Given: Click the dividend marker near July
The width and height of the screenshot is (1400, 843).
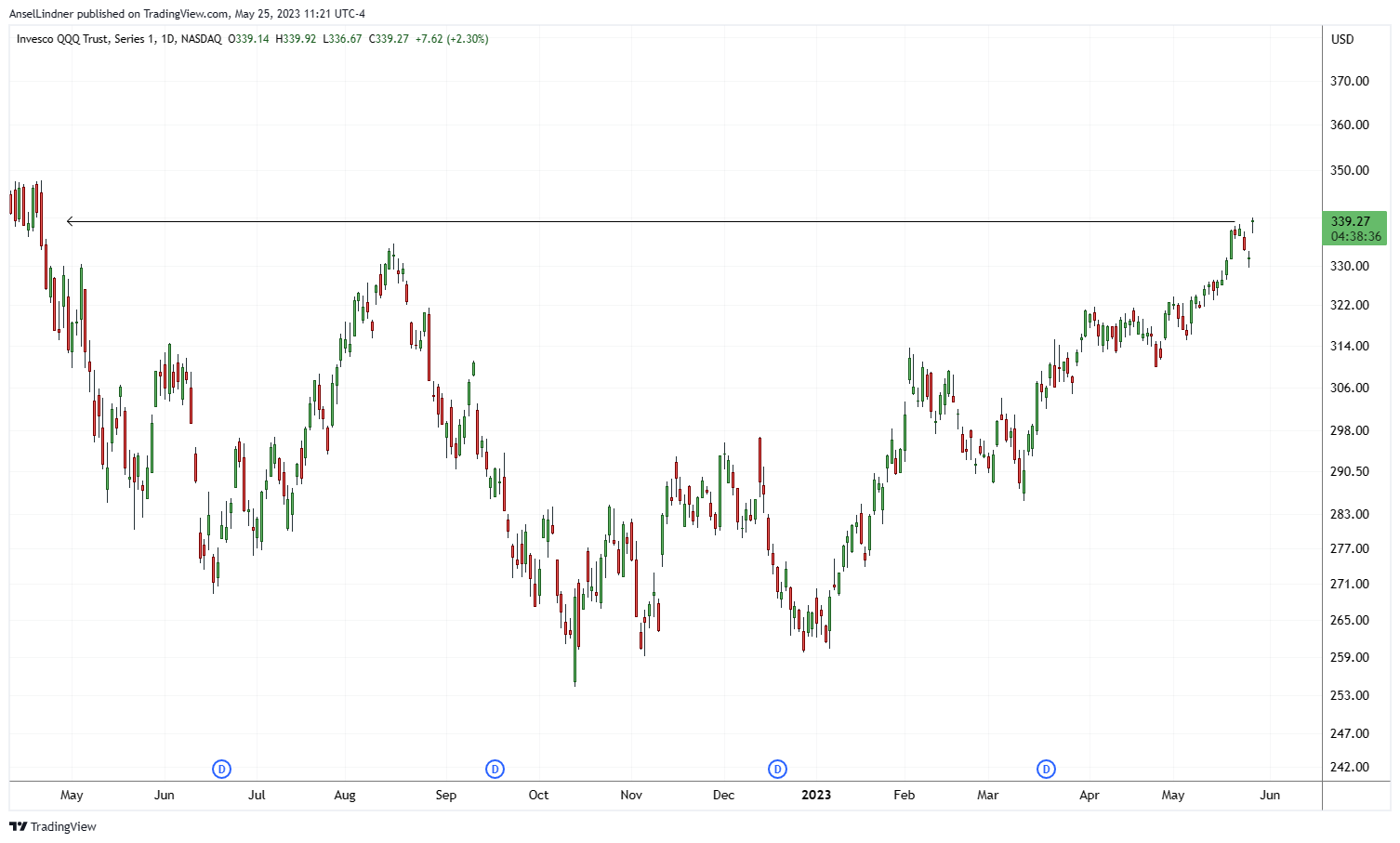Looking at the screenshot, I should point(221,769).
